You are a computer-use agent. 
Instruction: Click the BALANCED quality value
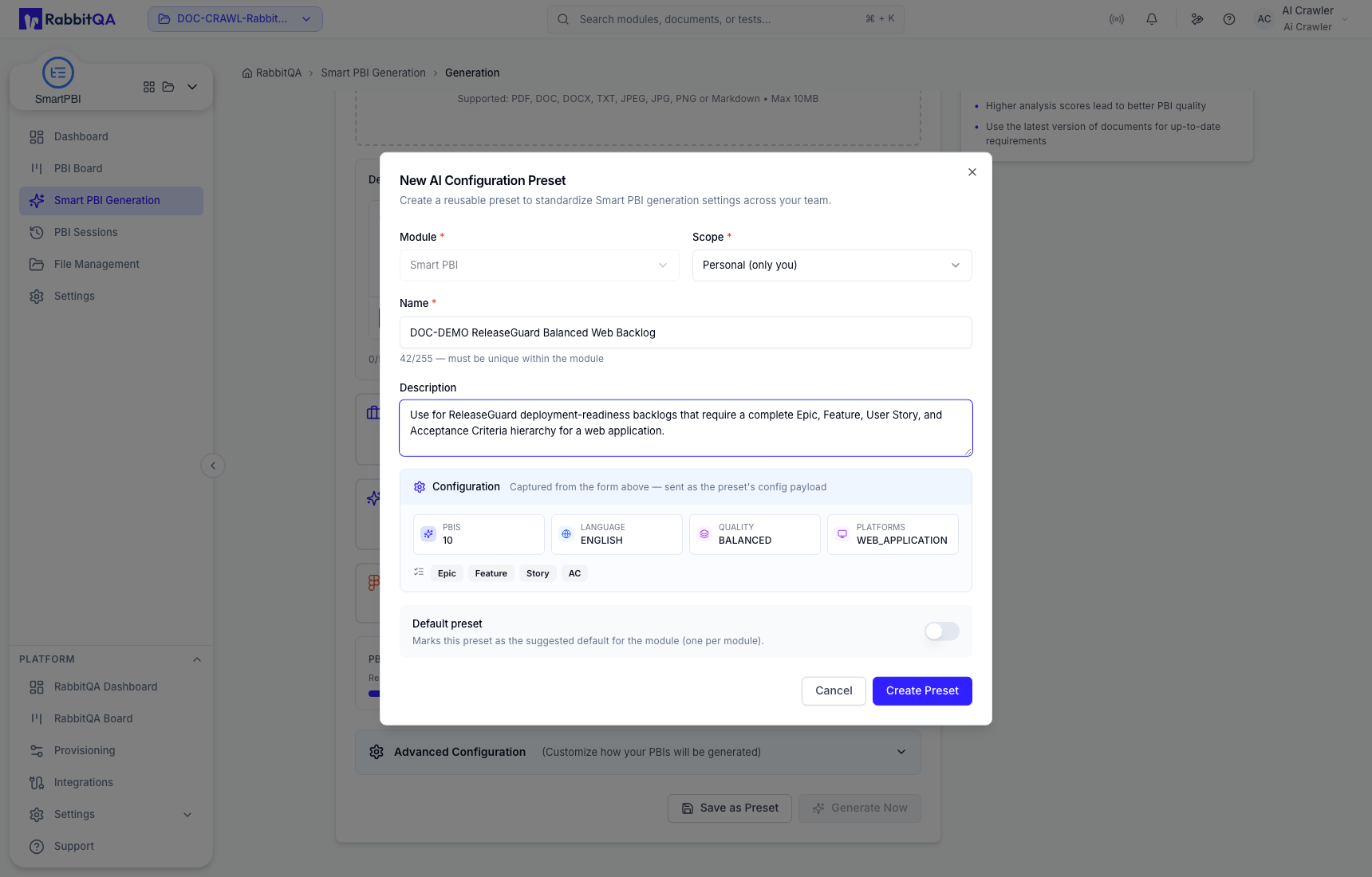coord(745,541)
